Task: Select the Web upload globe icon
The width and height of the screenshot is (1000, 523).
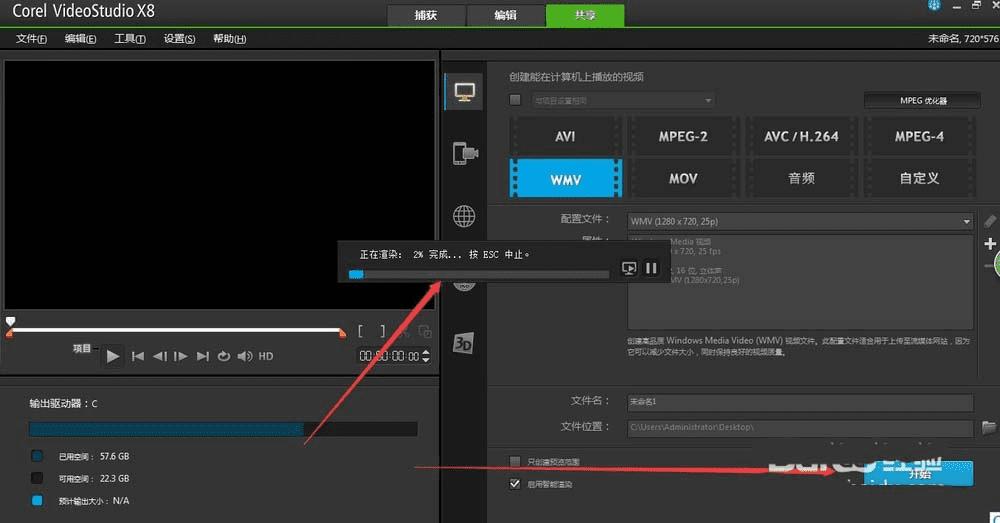Action: [464, 216]
